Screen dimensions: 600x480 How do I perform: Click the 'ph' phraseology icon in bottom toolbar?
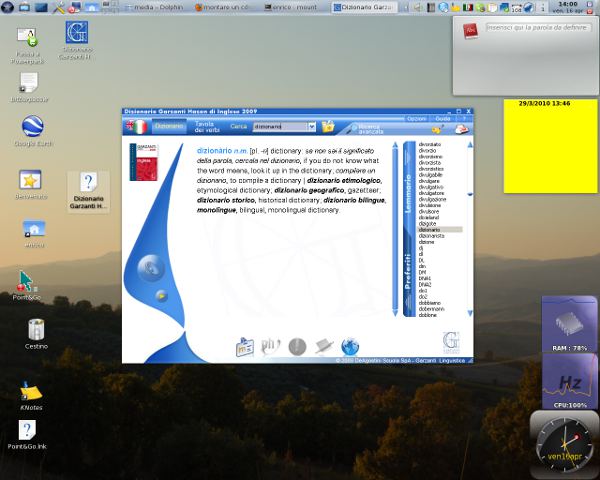(271, 346)
